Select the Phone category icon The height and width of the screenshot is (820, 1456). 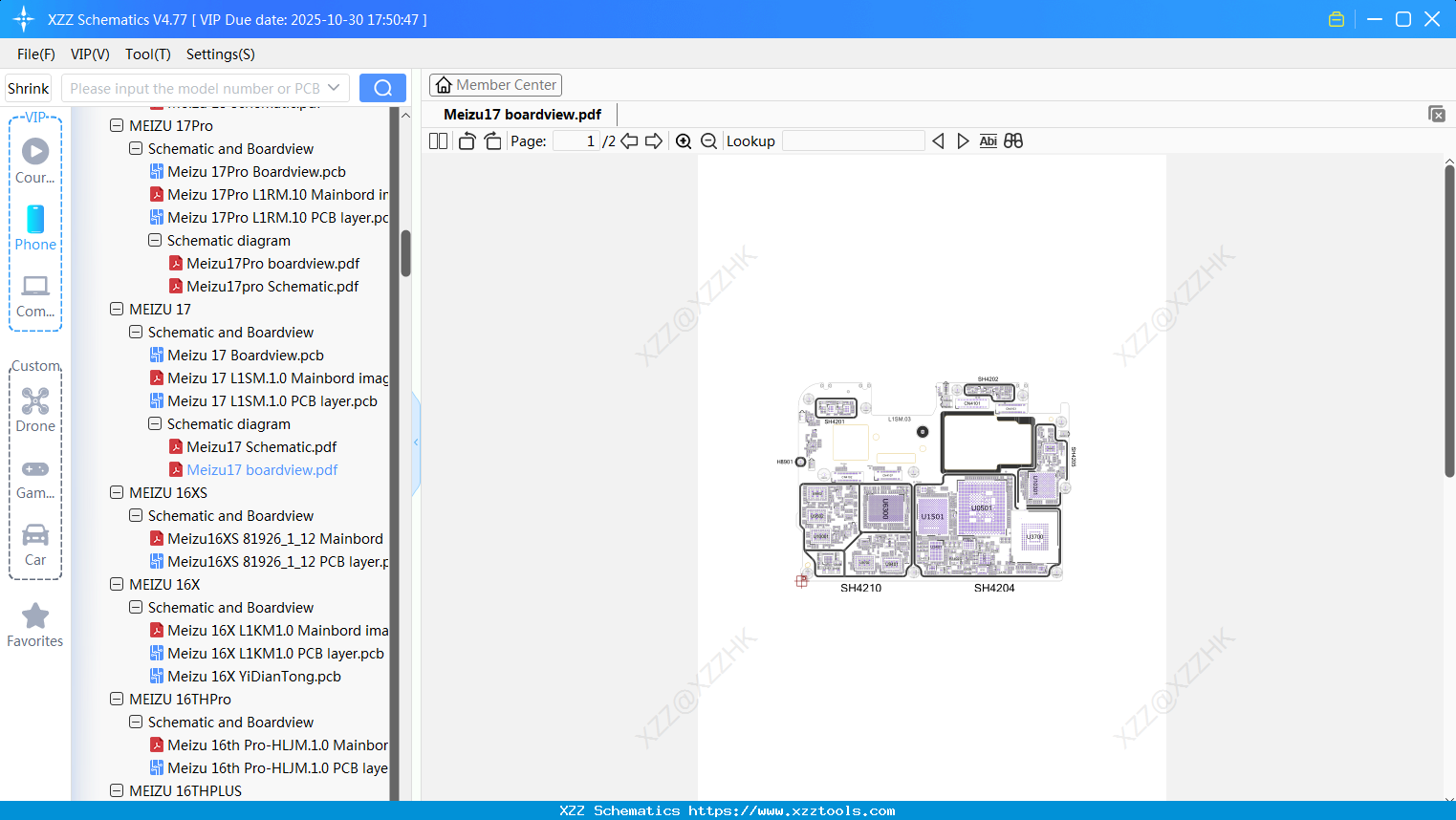click(x=35, y=227)
